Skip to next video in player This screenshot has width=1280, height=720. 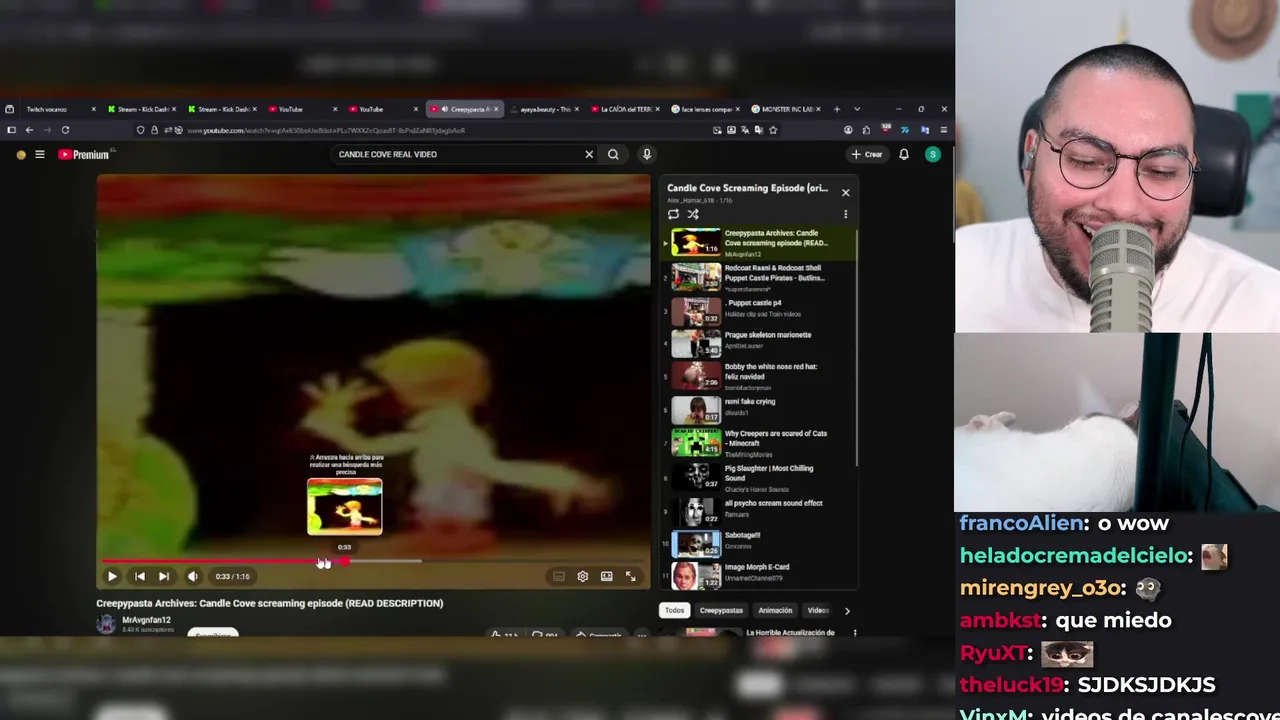(164, 576)
